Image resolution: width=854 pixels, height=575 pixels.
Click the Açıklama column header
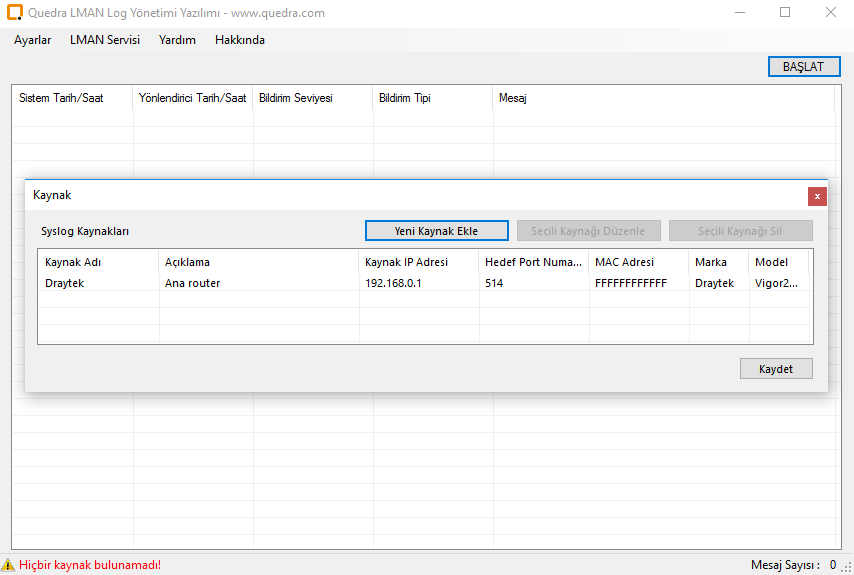point(187,262)
